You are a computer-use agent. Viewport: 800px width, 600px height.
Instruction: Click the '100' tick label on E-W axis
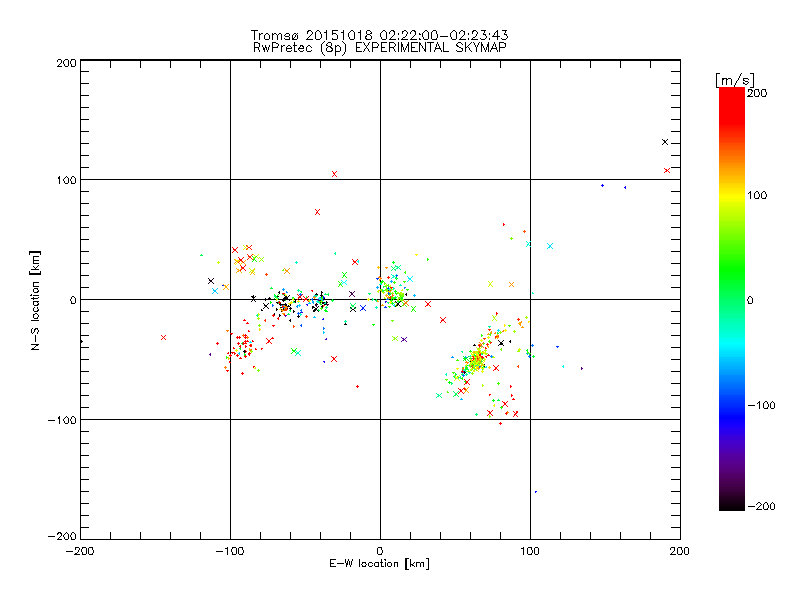(530, 551)
